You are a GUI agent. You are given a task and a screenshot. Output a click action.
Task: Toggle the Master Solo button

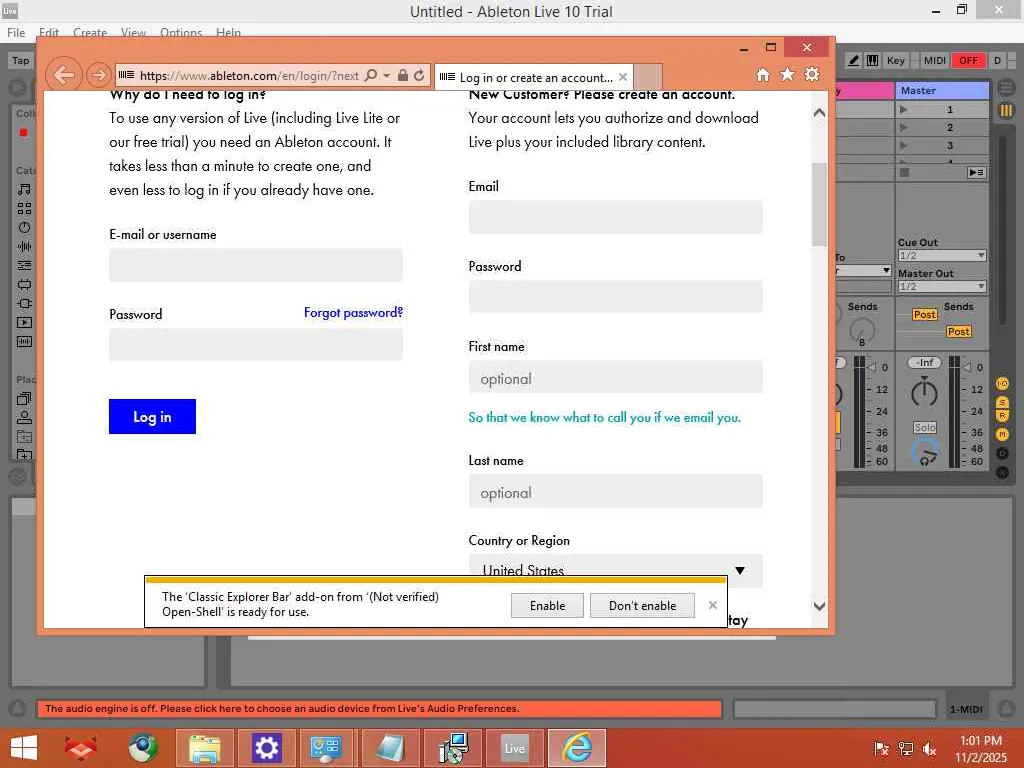[925, 428]
